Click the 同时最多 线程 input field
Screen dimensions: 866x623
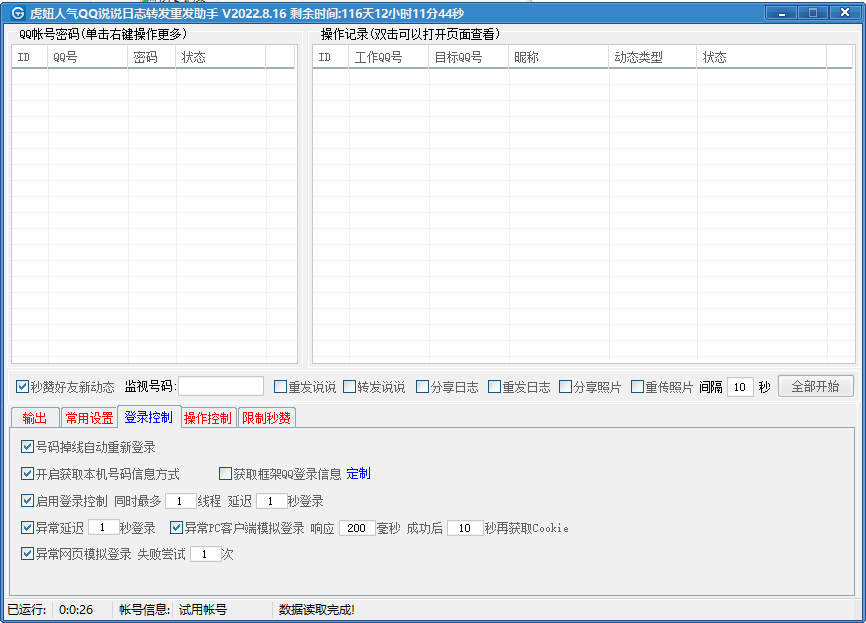click(x=181, y=501)
